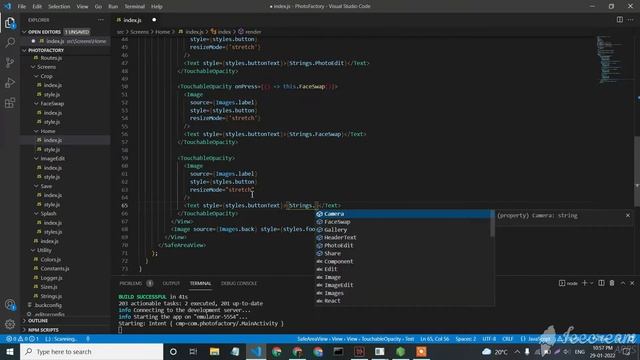Add a new terminal with plus icon
Image resolution: width=640 pixels, height=360 pixels.
pos(584,283)
